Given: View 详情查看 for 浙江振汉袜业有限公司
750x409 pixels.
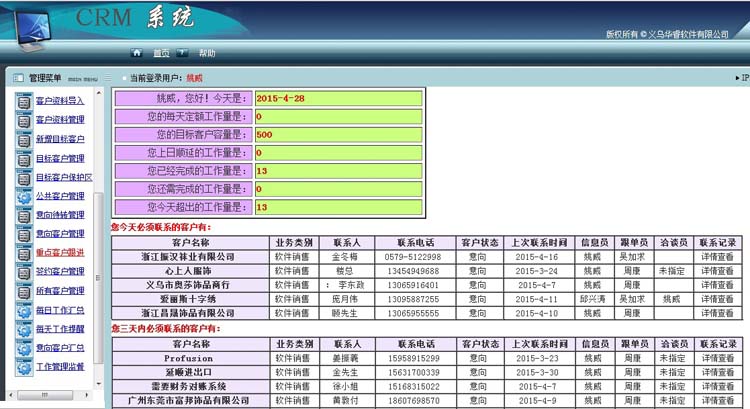Looking at the screenshot, I should [717, 257].
